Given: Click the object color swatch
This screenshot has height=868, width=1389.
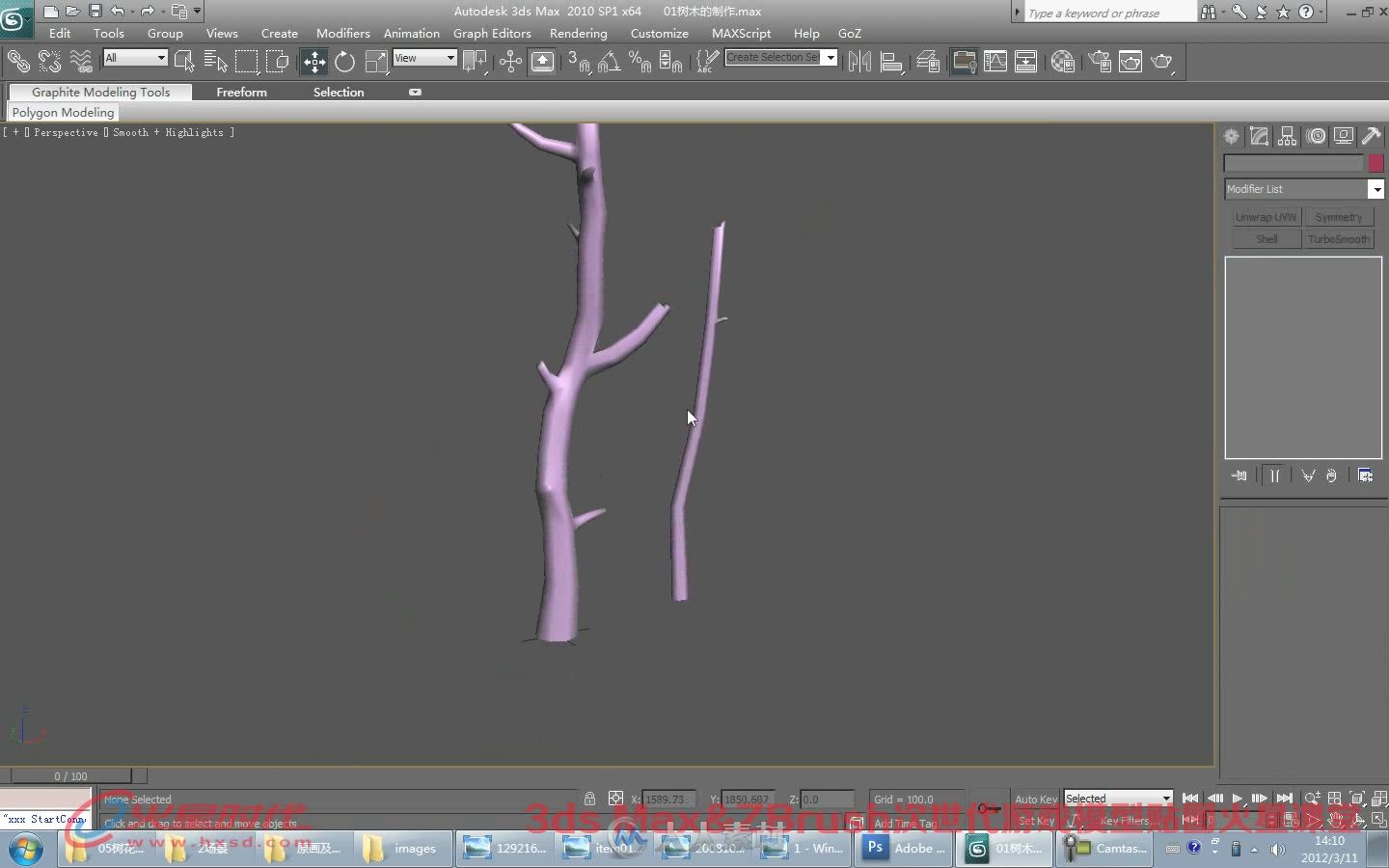Looking at the screenshot, I should (1375, 163).
